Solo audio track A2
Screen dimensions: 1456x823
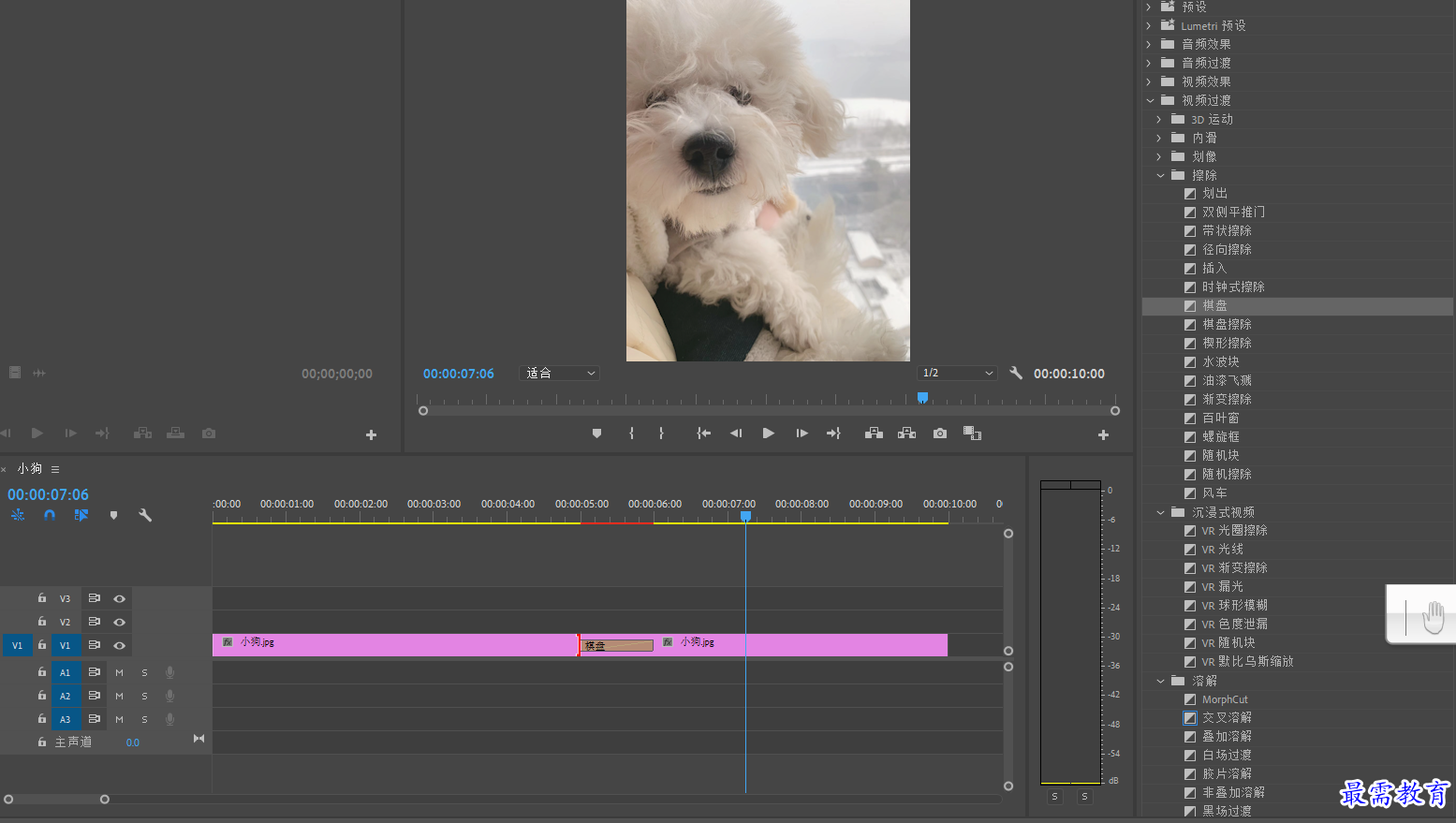pos(144,696)
